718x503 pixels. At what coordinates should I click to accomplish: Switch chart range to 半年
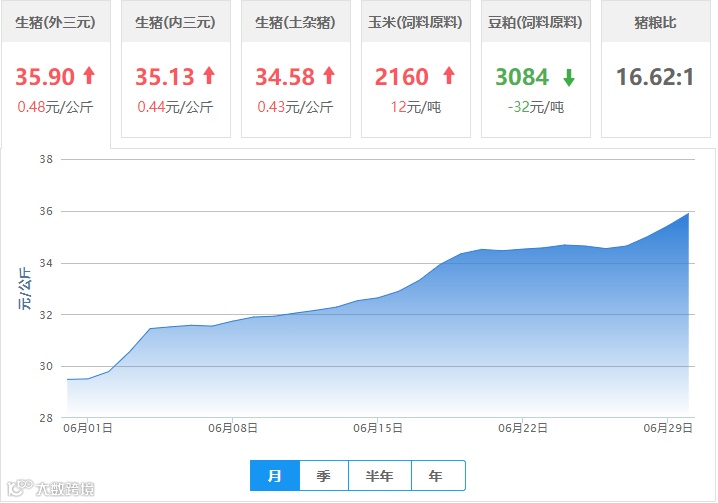(380, 476)
